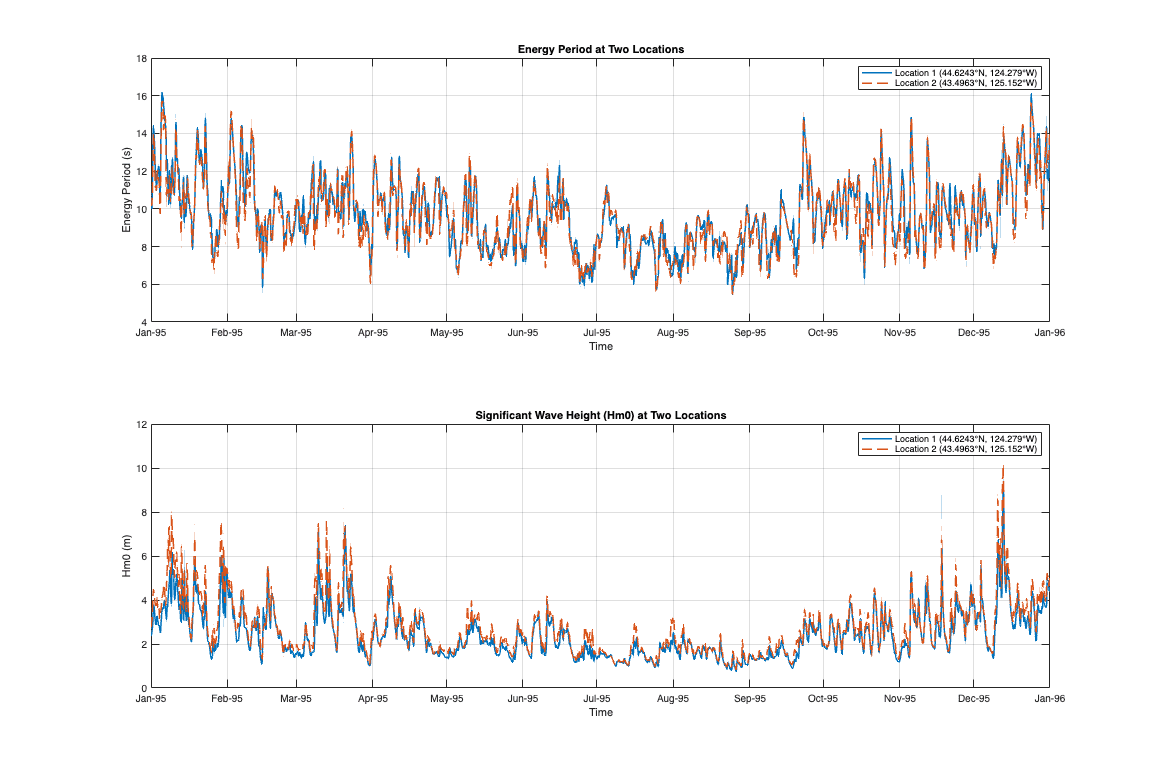Click 'Sep-95' tick on Wave Height plot
1160x773 pixels.
750,699
